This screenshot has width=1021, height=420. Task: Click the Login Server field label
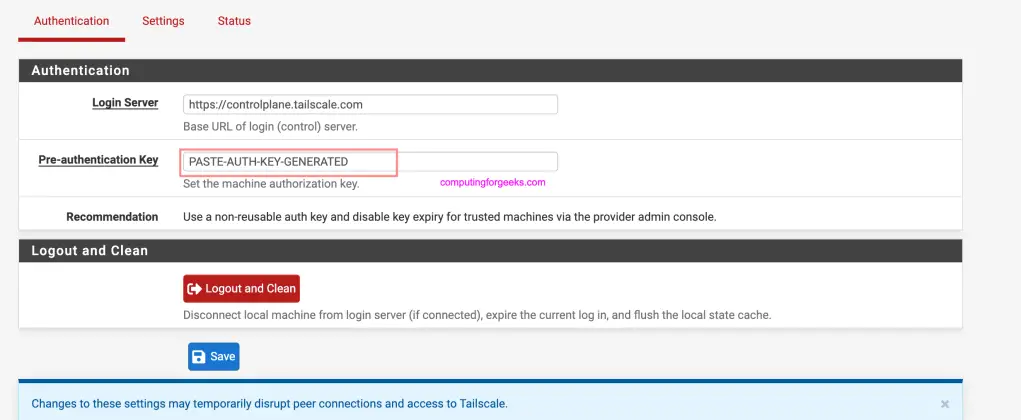(125, 103)
